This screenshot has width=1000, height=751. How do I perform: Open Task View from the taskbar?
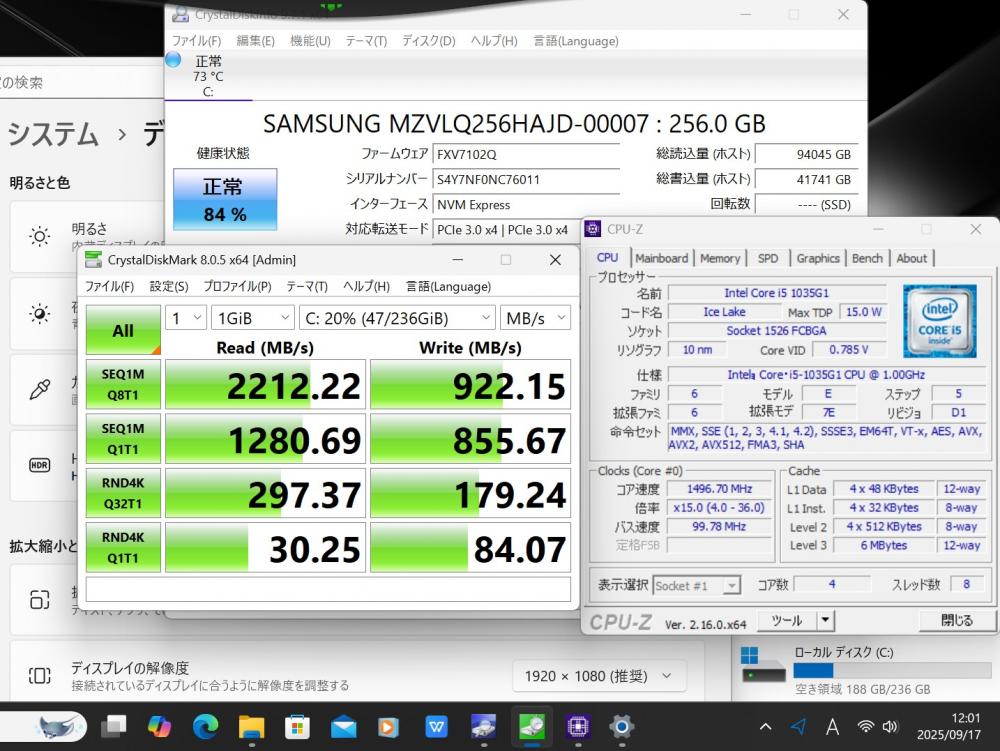(x=114, y=726)
